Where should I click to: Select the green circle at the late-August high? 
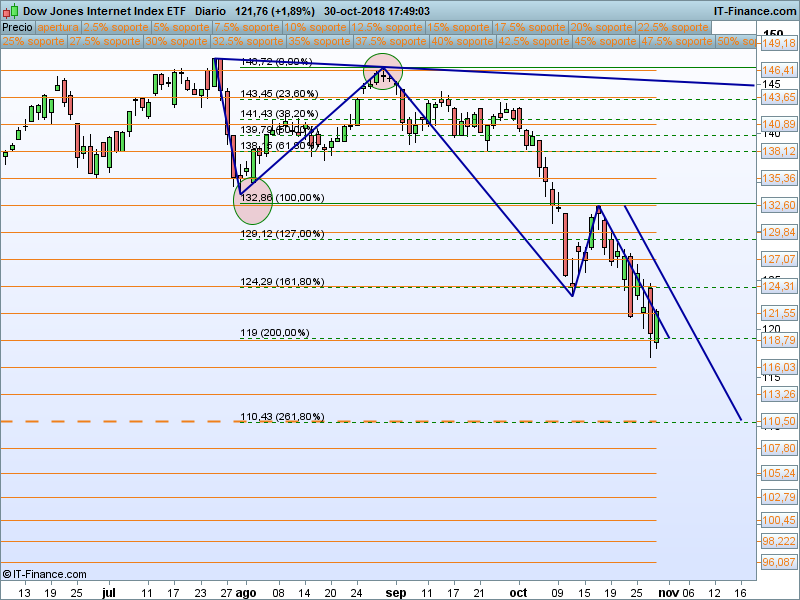click(383, 71)
